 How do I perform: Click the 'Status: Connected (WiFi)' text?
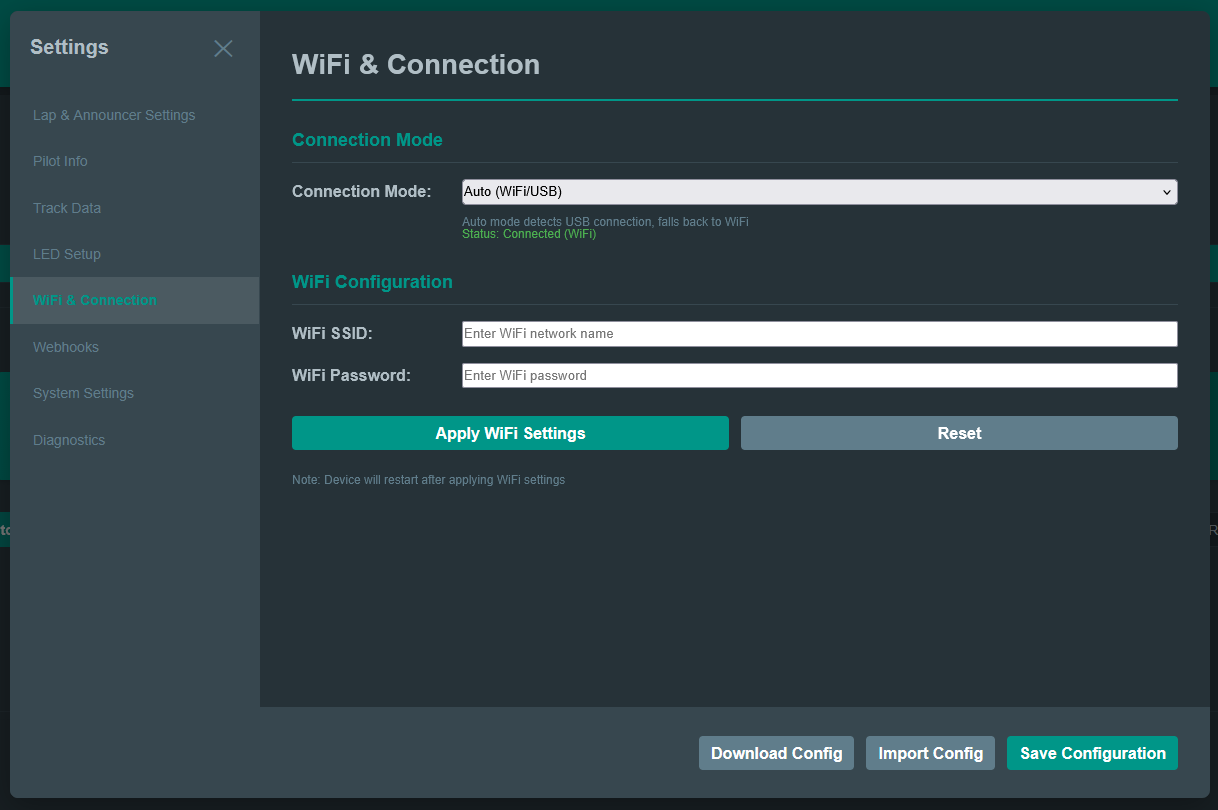pos(529,234)
